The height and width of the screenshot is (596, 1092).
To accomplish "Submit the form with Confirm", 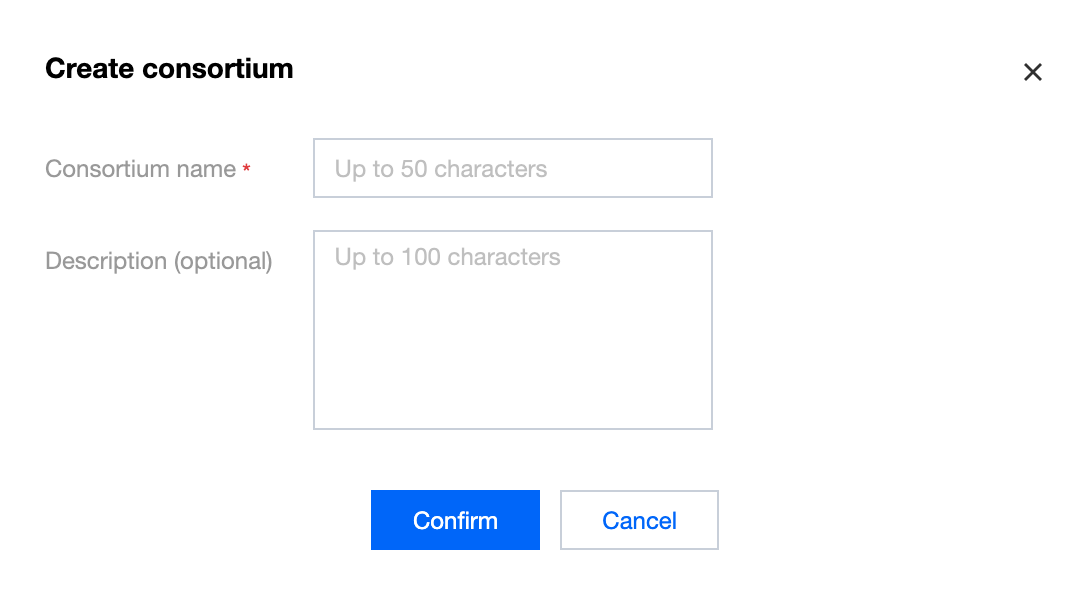I will (455, 520).
